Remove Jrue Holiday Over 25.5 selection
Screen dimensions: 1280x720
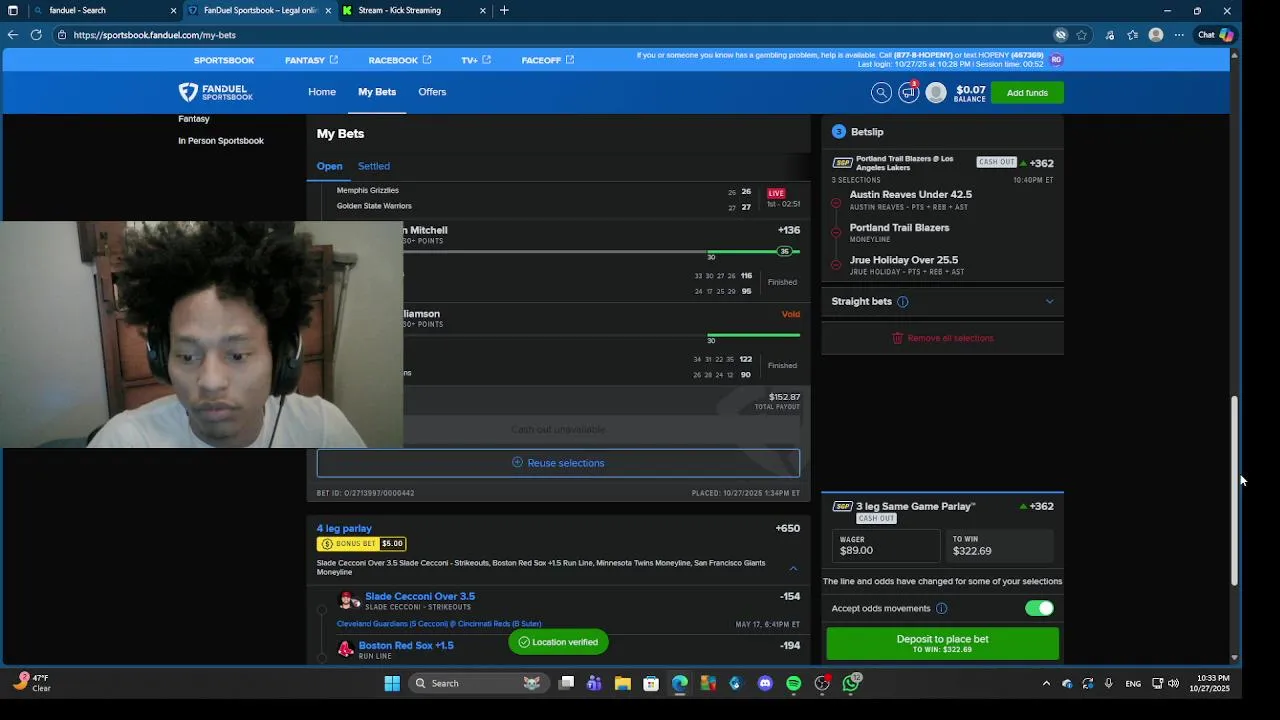836,265
